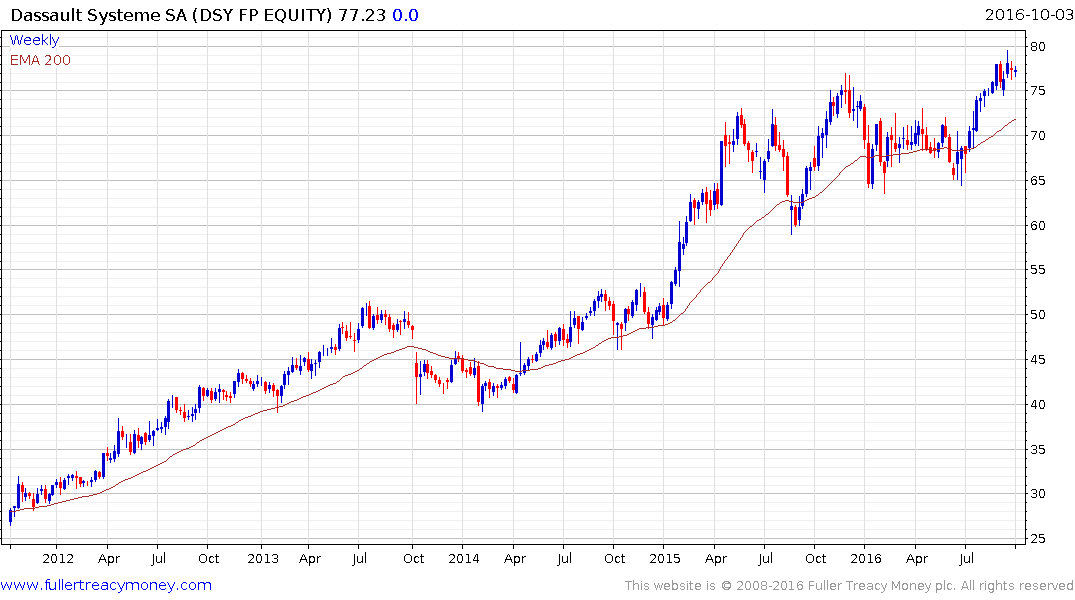Image resolution: width=1075 pixels, height=600 pixels.
Task: Click the EMA 200 legend label
Action: (40, 60)
